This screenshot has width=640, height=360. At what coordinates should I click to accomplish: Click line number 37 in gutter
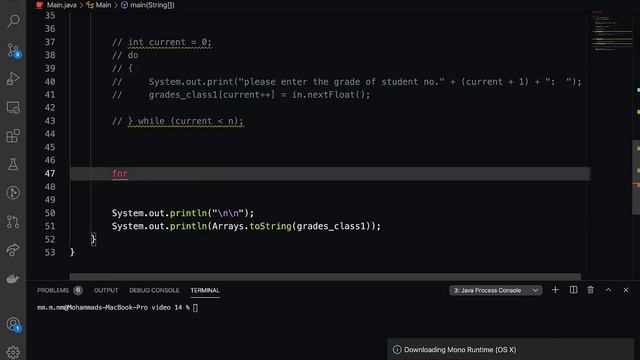50,42
